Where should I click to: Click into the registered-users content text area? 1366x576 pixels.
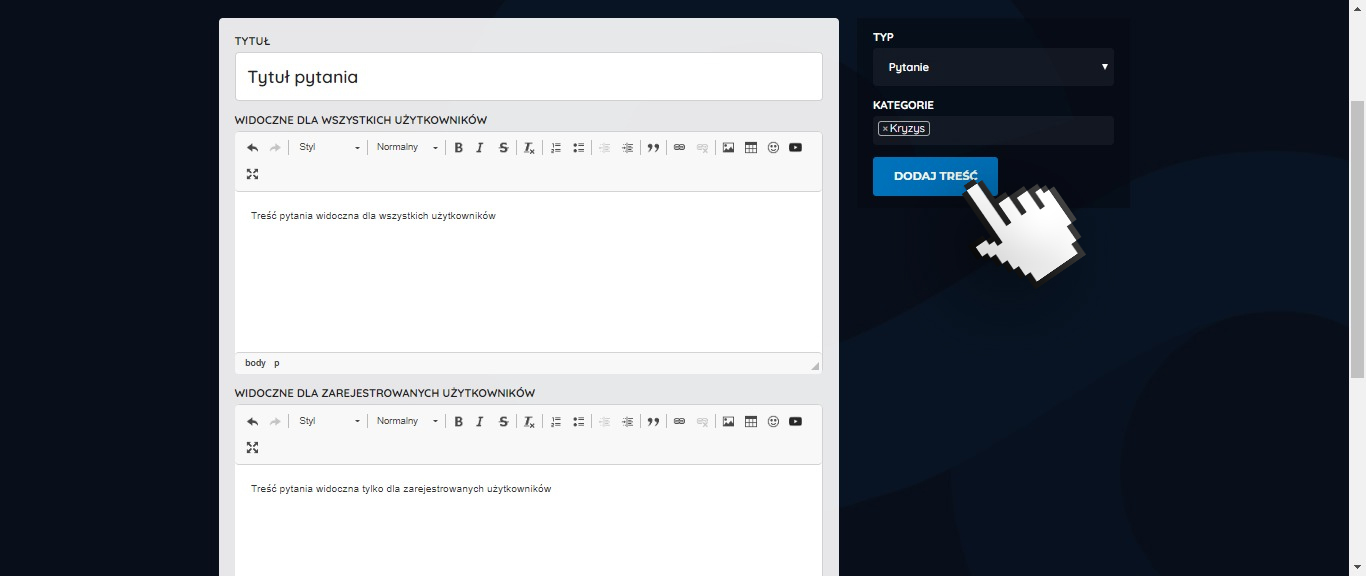[529, 520]
